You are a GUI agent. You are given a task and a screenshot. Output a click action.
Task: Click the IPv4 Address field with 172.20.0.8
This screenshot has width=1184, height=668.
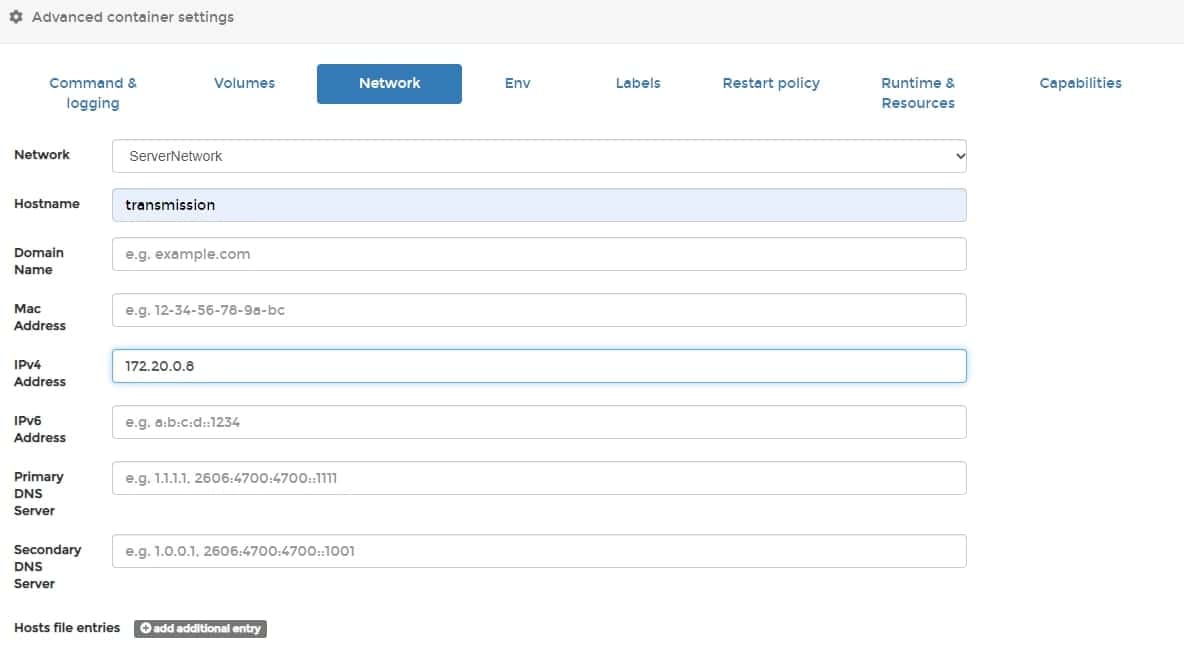coord(539,366)
